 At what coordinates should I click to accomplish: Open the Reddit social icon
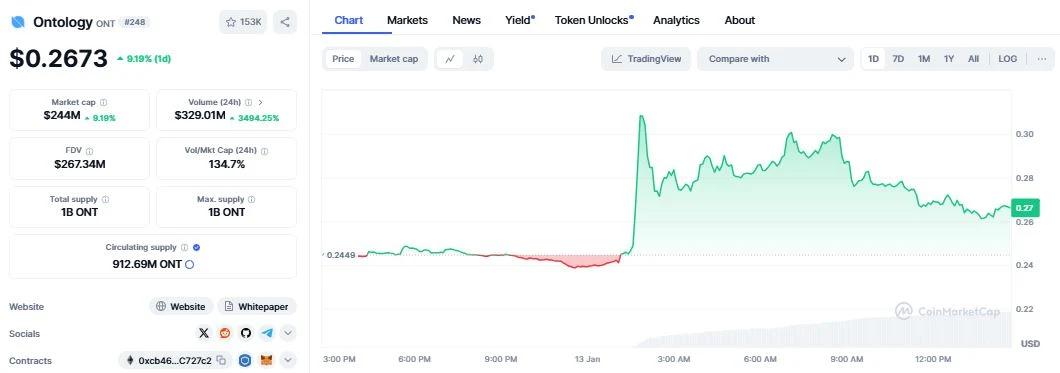pos(224,333)
